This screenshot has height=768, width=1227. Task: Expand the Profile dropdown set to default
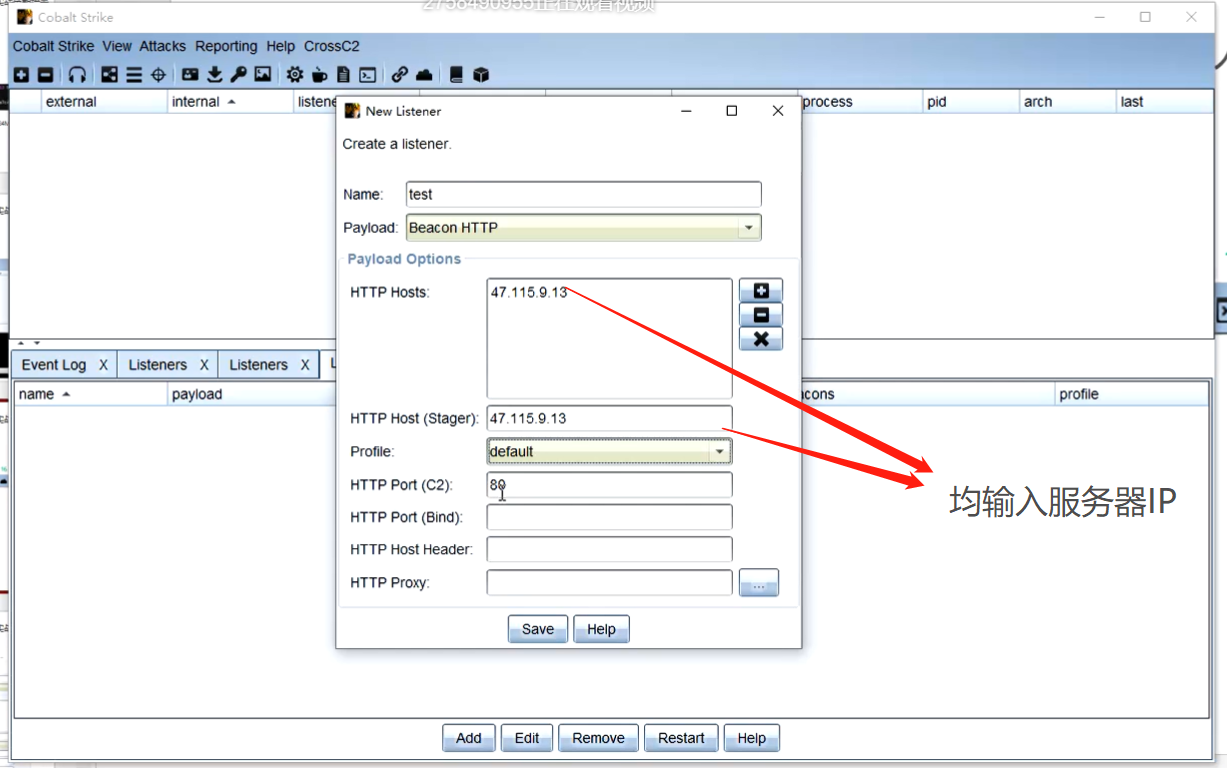(609, 452)
